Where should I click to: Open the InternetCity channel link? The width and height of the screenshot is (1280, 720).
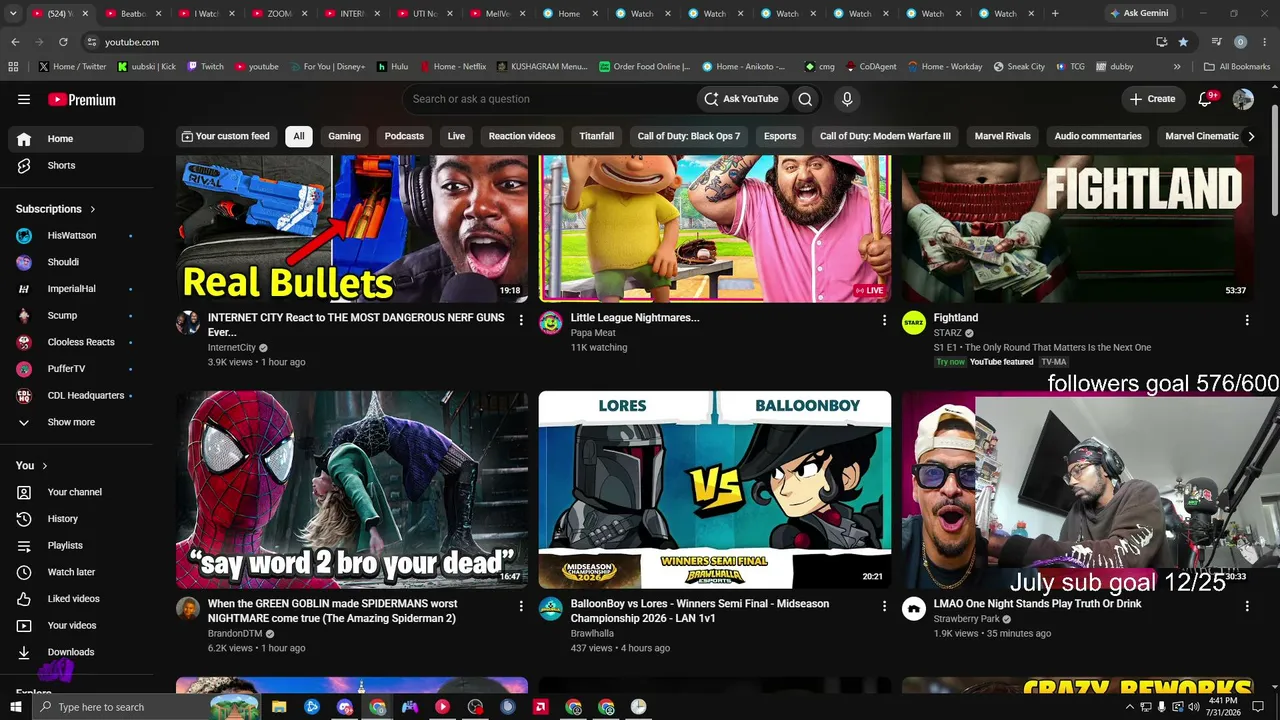coord(232,347)
